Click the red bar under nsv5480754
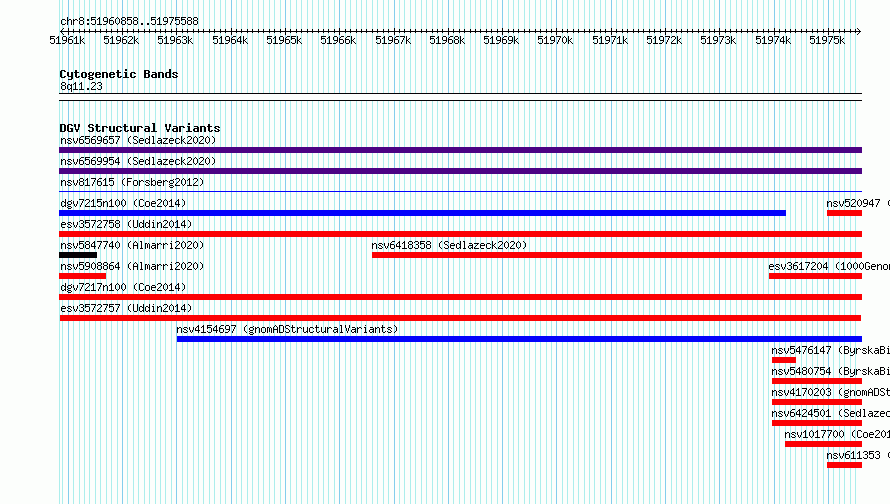The image size is (890, 504). pos(817,381)
